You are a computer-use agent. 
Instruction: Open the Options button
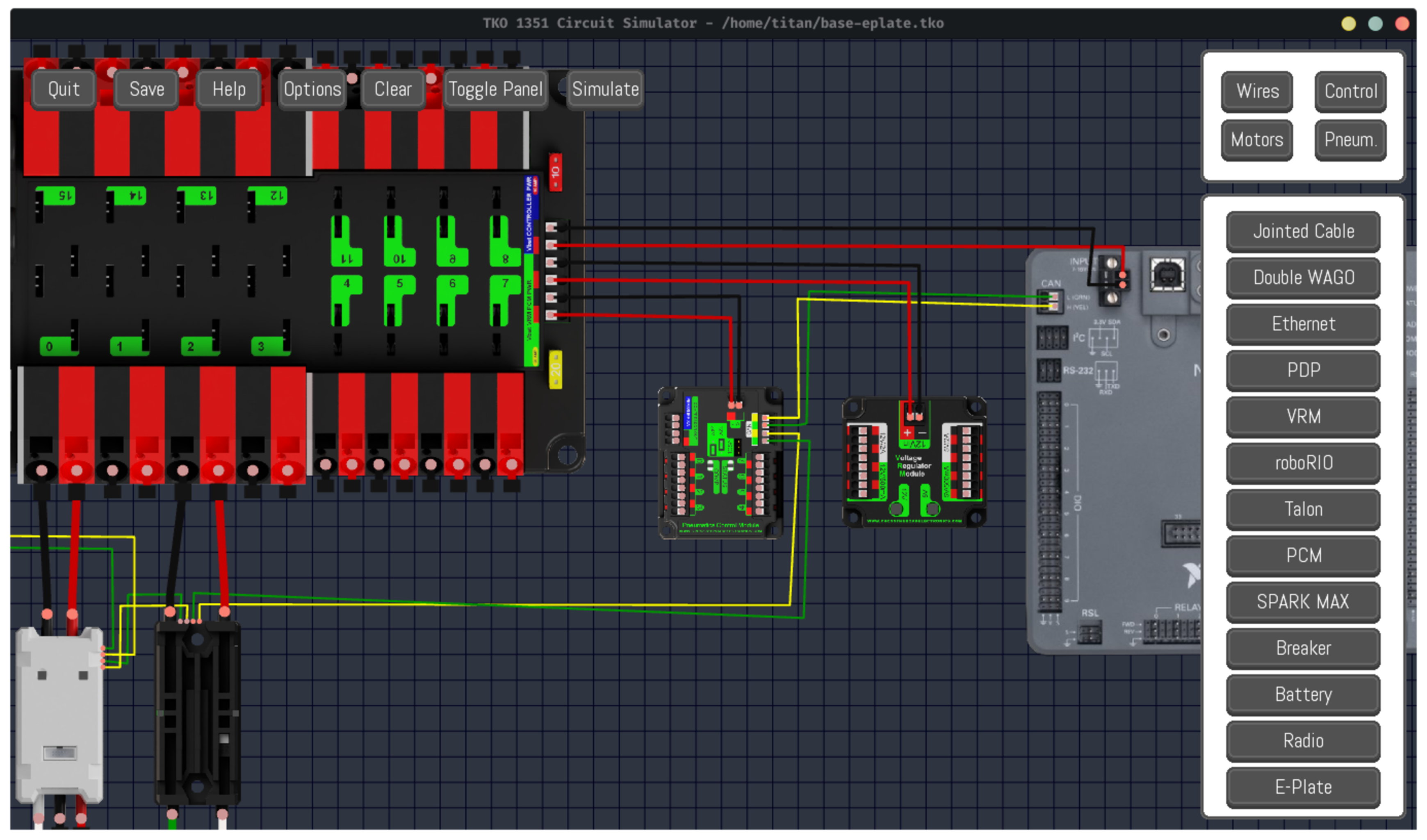[x=312, y=89]
